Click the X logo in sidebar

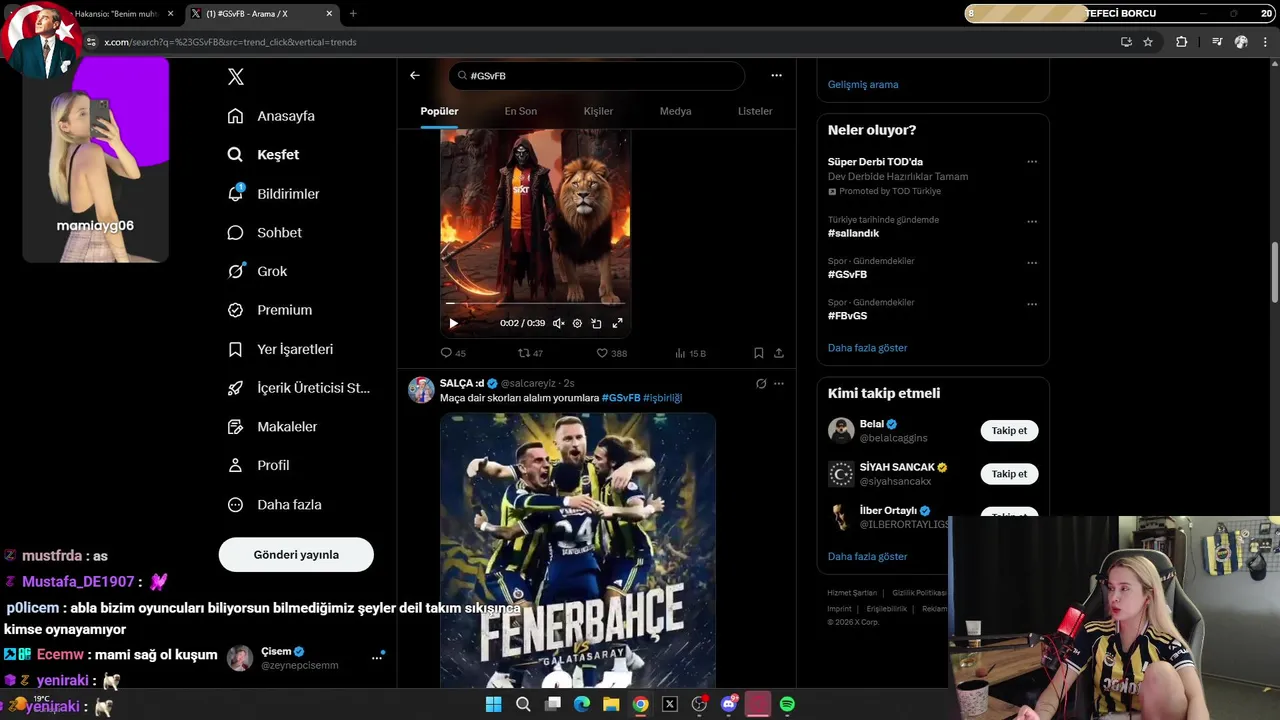pos(236,77)
